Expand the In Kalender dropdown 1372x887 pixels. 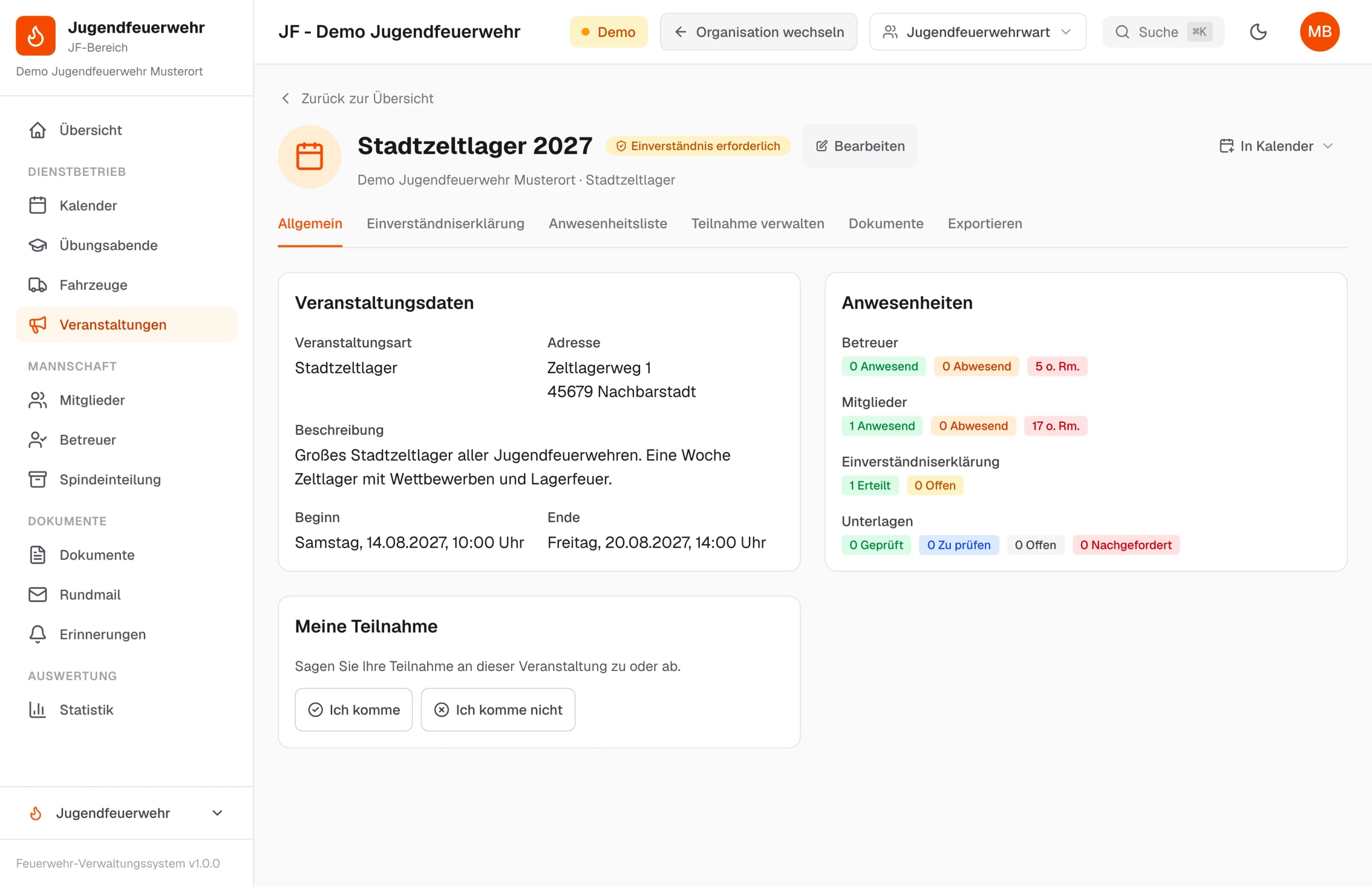(1277, 146)
